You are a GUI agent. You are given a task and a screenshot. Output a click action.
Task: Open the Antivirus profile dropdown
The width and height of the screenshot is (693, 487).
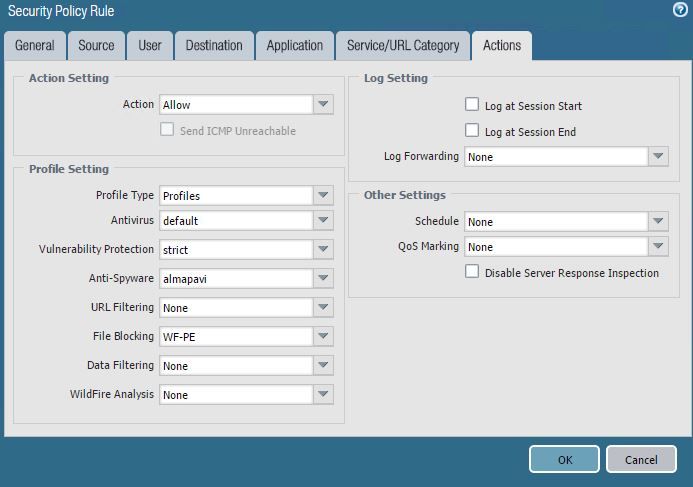(323, 220)
